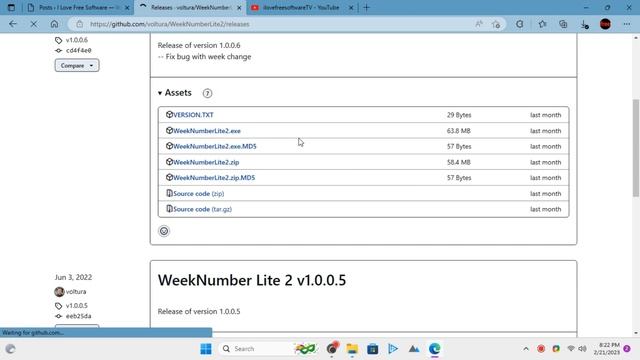Open browser Settings and more menu
The height and width of the screenshot is (360, 640).
pos(627,24)
